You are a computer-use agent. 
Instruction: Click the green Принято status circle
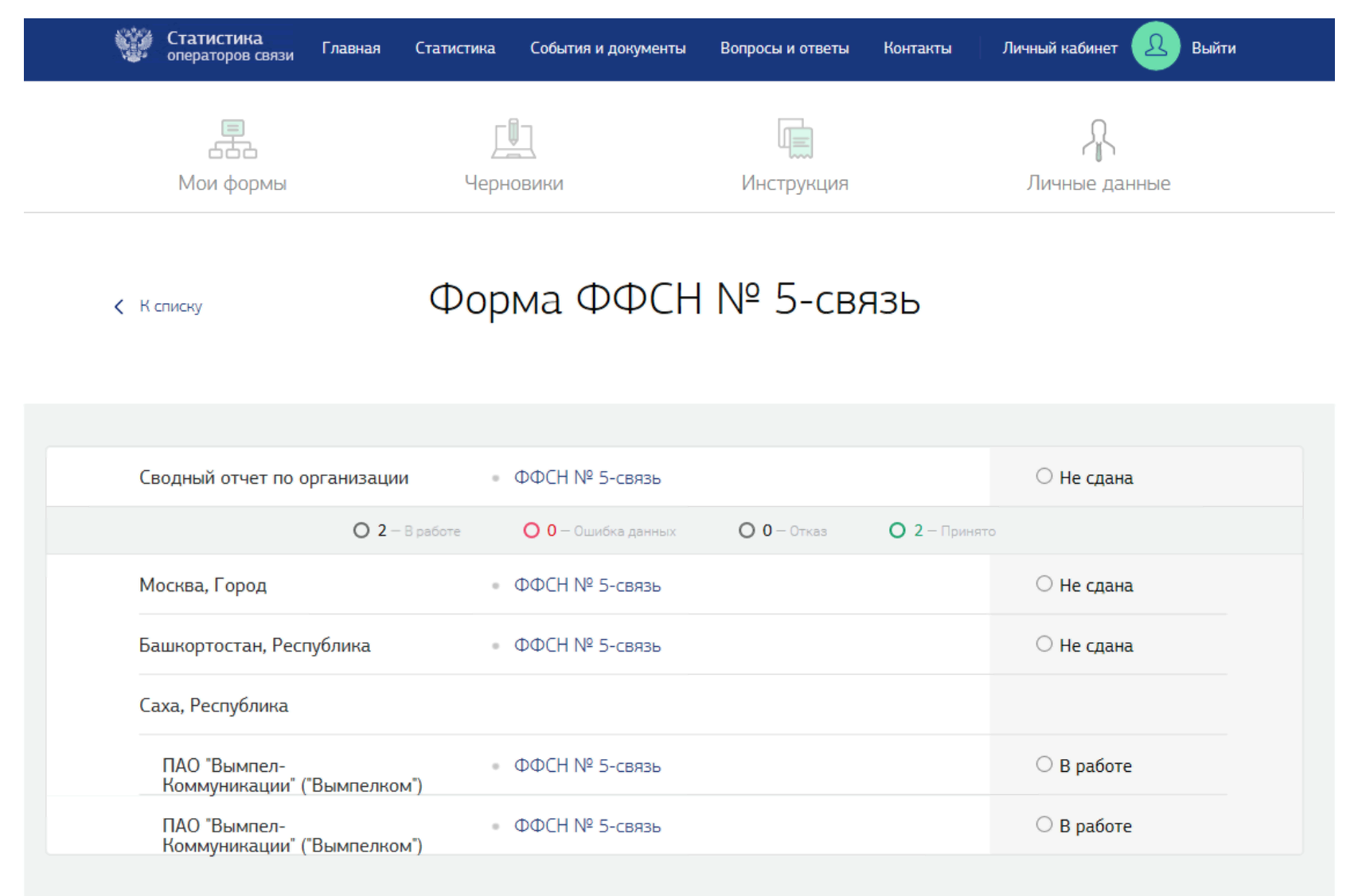(897, 531)
